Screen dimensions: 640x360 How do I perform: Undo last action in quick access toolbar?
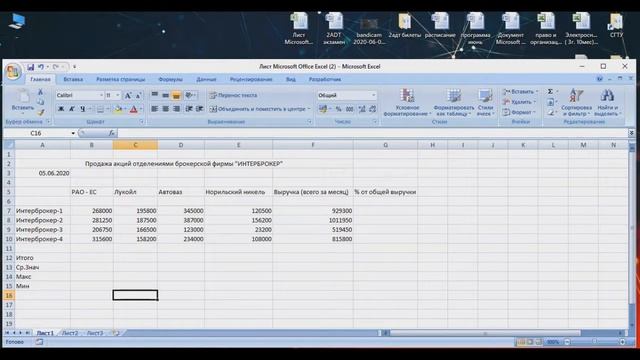pos(41,67)
